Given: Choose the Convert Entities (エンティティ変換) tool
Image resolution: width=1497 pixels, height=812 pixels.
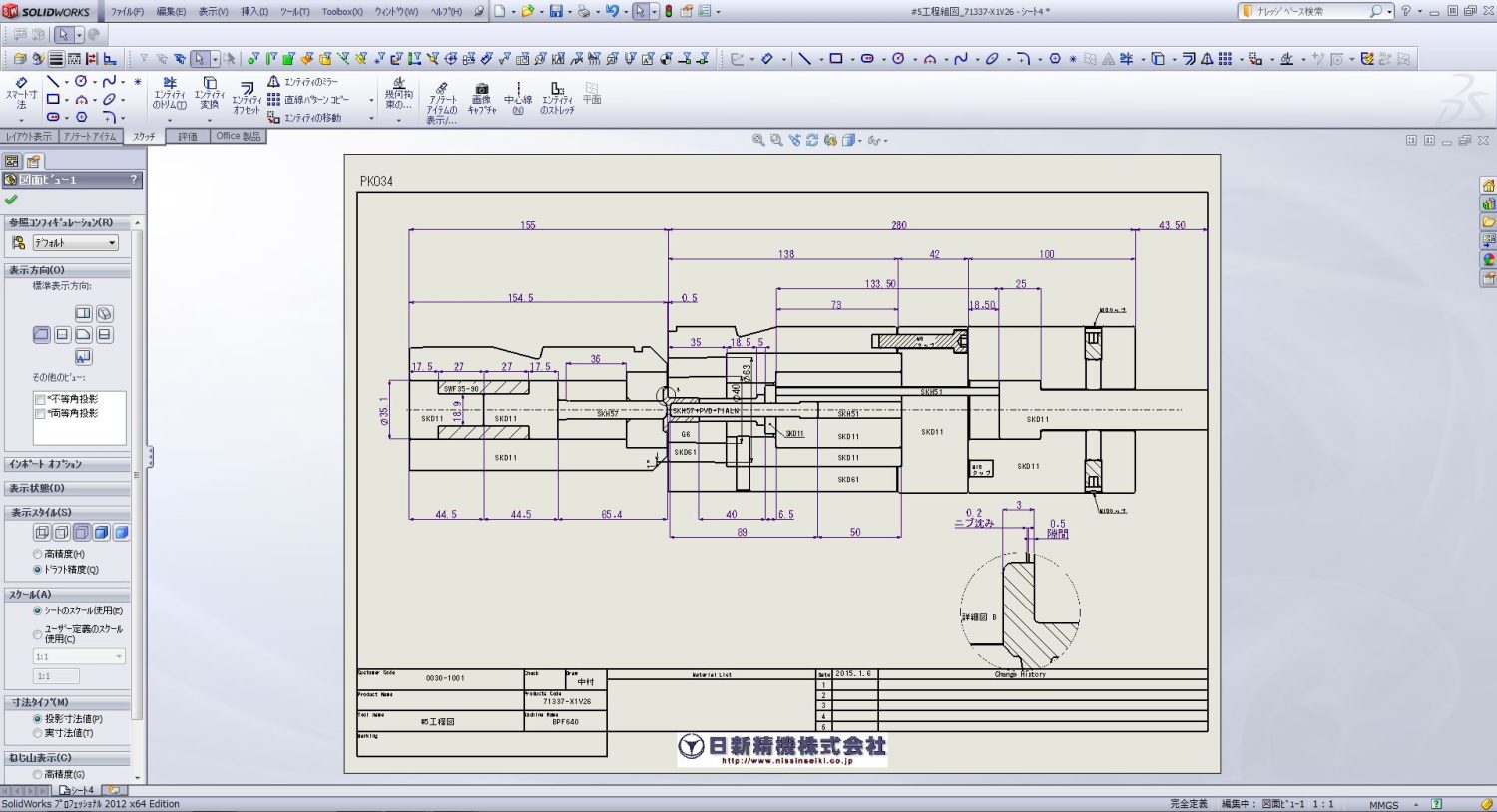Looking at the screenshot, I should coord(209,93).
